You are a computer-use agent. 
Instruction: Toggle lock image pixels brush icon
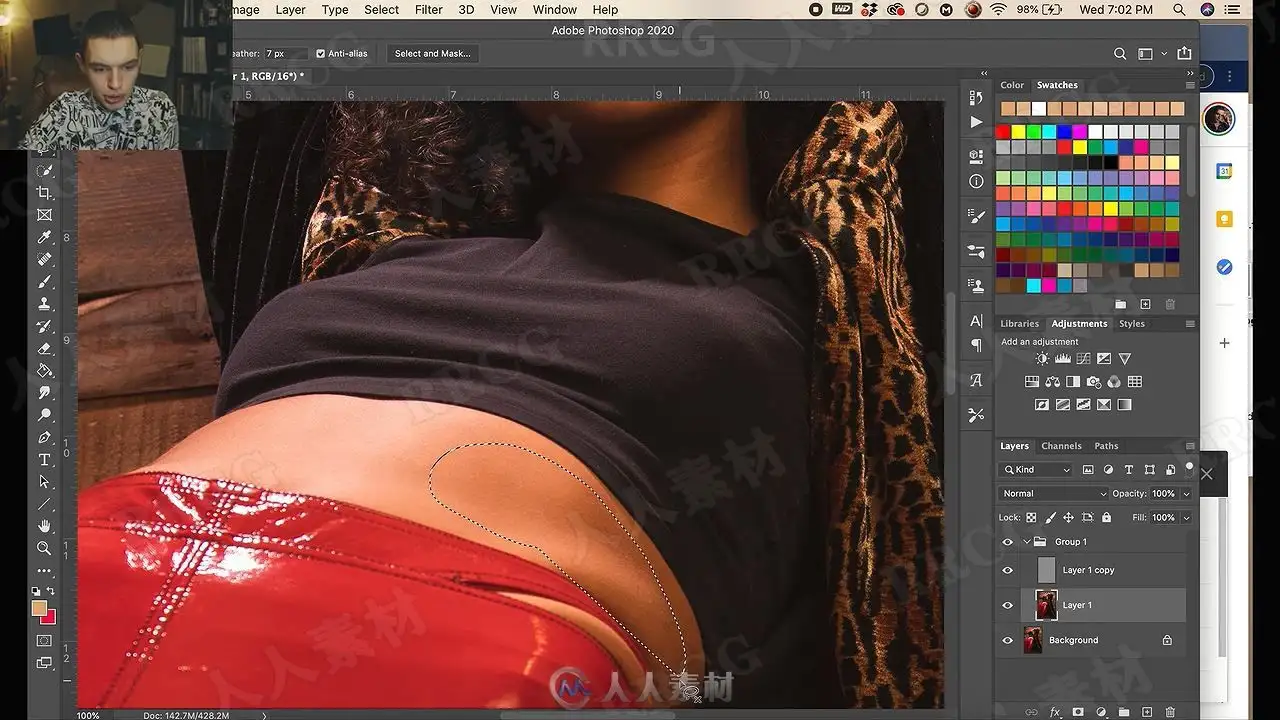coord(1049,518)
